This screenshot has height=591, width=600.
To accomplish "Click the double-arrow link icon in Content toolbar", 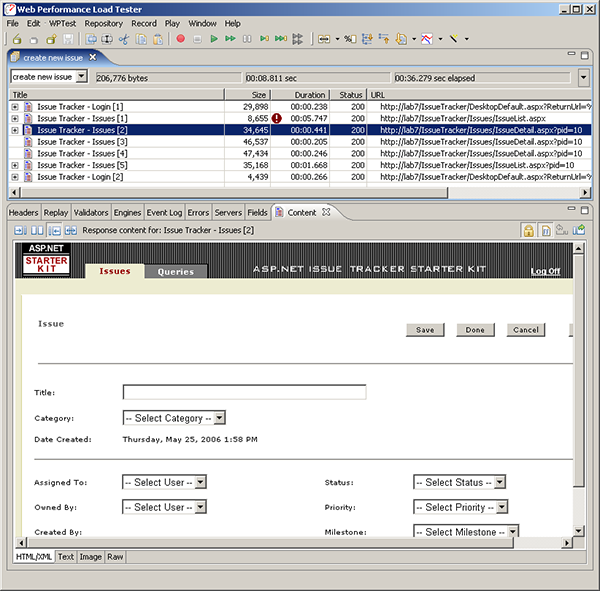I will [x=71, y=230].
